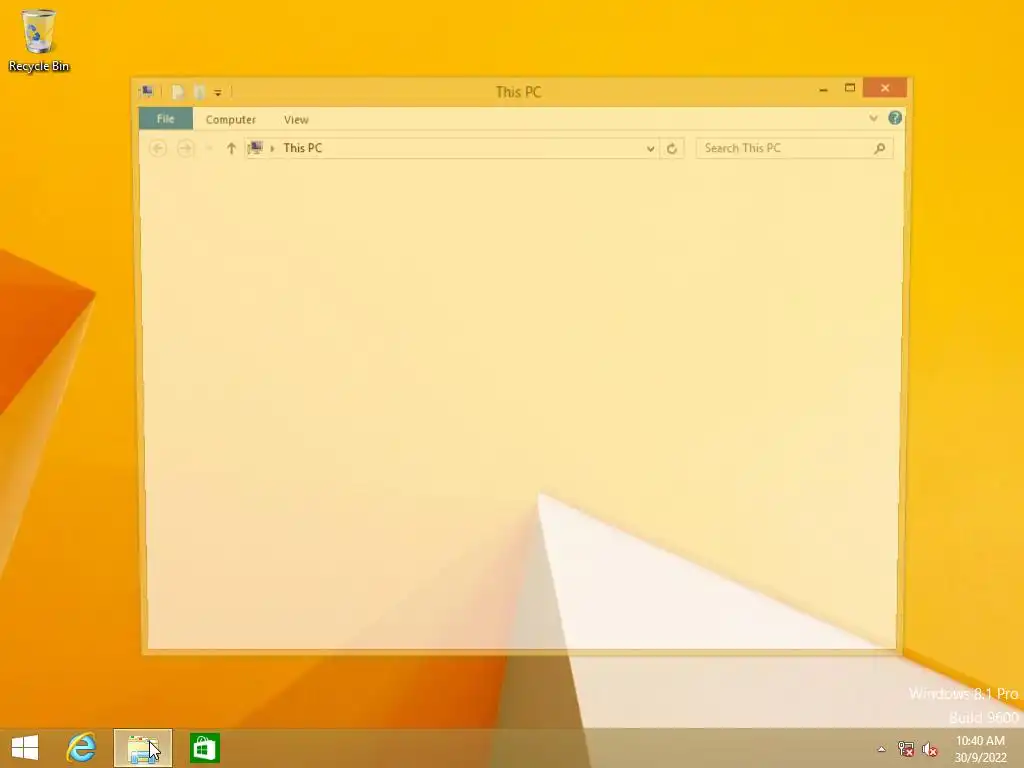1024x768 pixels.
Task: Click the New folder quick access icon
Action: (199, 92)
